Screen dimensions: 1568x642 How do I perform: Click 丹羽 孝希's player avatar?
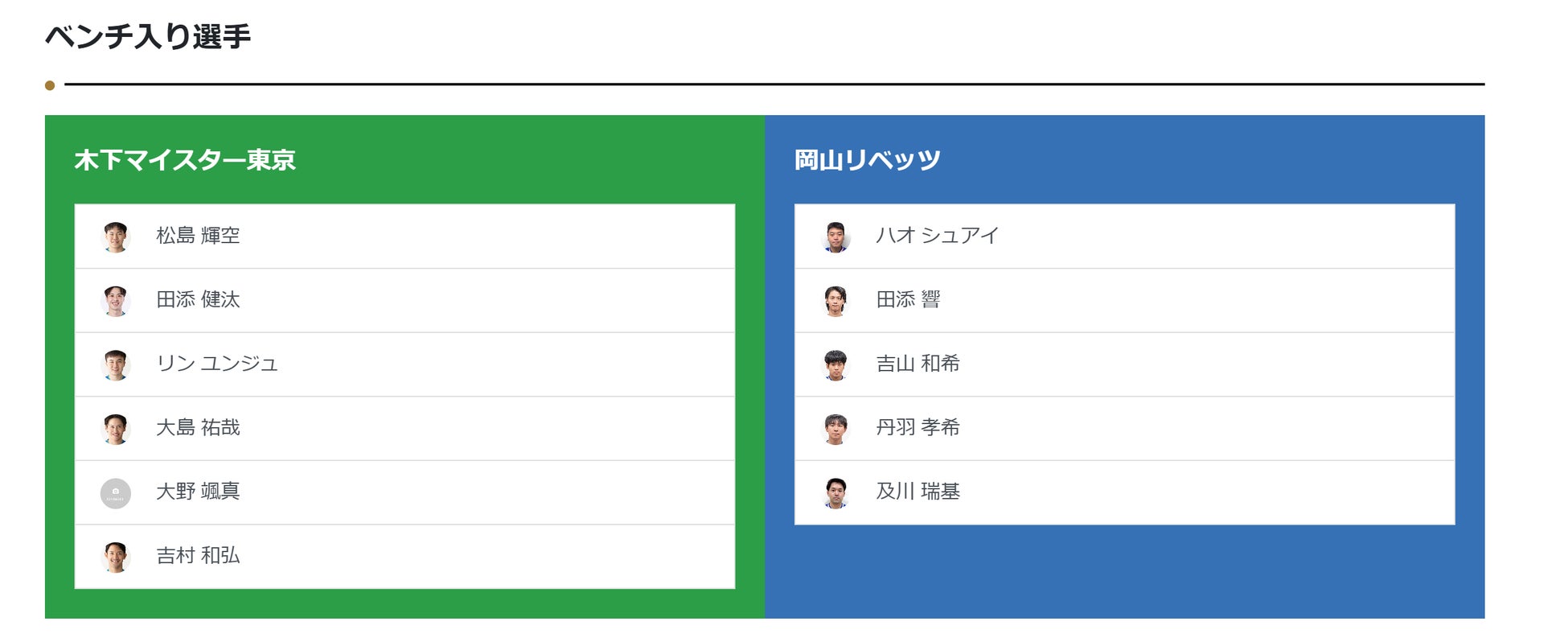tap(835, 429)
